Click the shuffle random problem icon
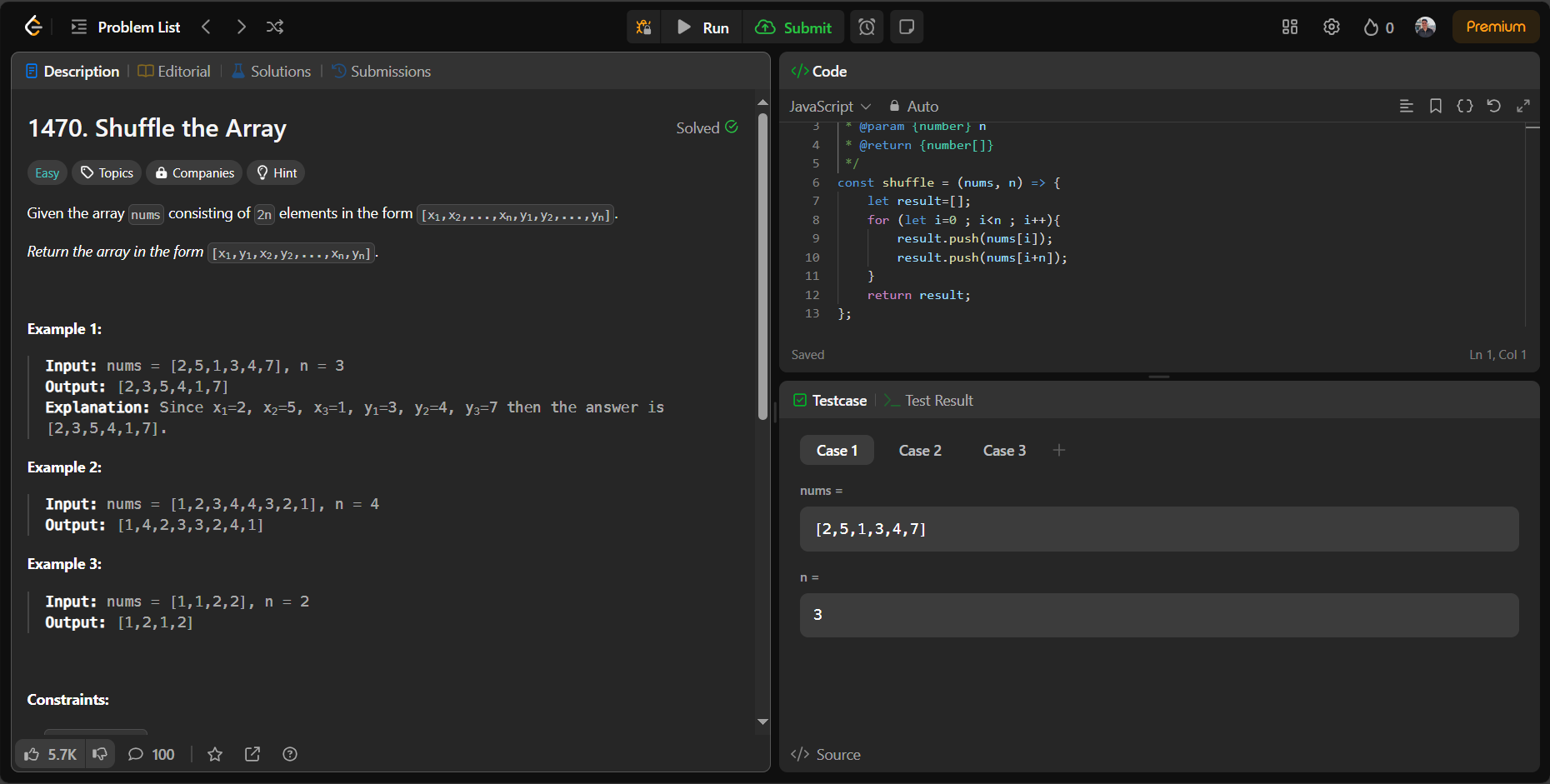The image size is (1550, 784). [275, 27]
